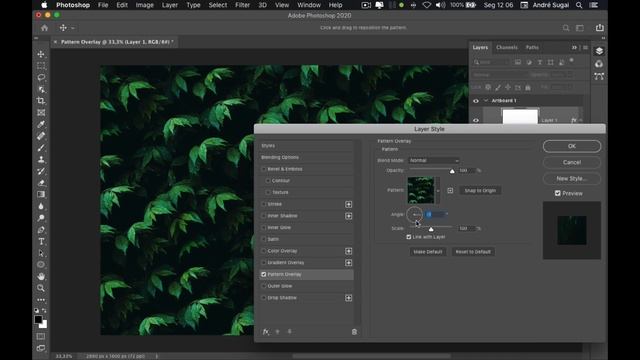Select the Lasso tool
Viewport: 640px width, 360px height.
pyautogui.click(x=41, y=78)
